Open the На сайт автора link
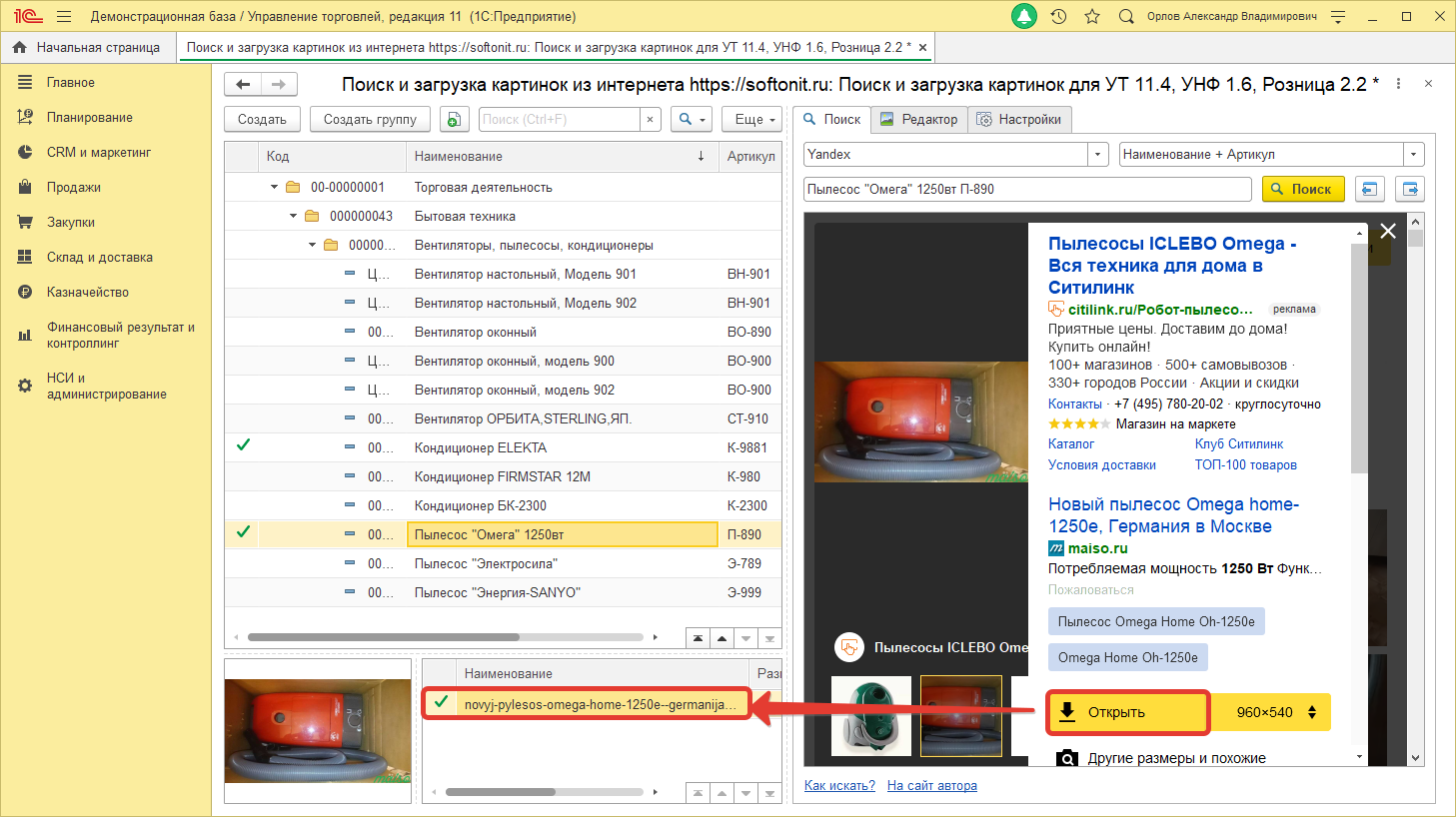 click(x=932, y=786)
